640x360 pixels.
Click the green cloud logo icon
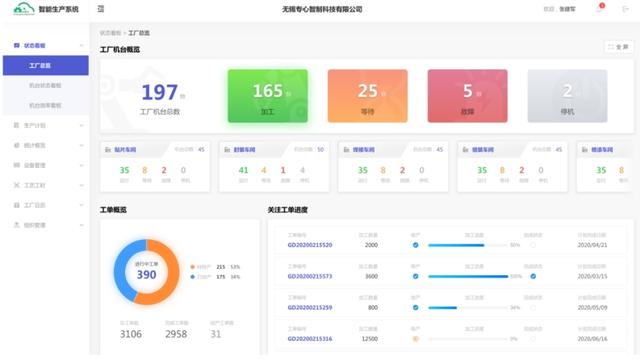pyautogui.click(x=24, y=9)
